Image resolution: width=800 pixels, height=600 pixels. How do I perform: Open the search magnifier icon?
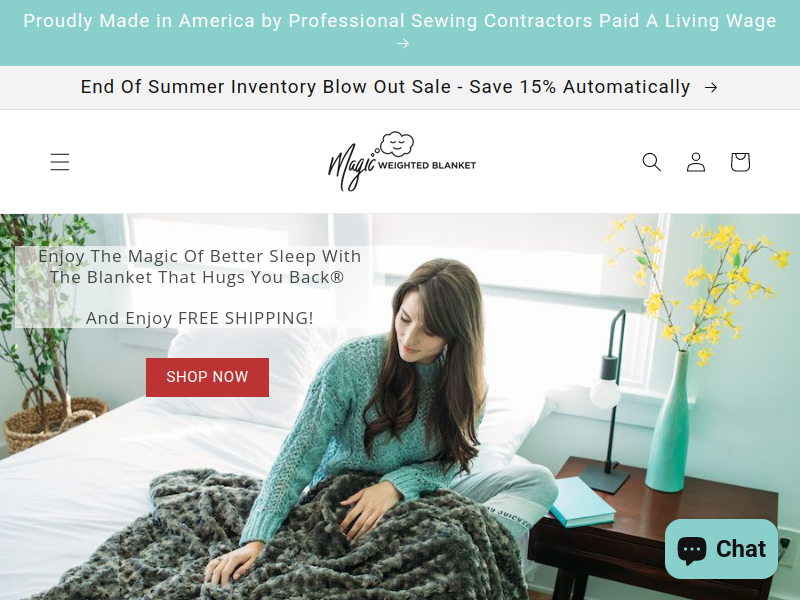(652, 162)
